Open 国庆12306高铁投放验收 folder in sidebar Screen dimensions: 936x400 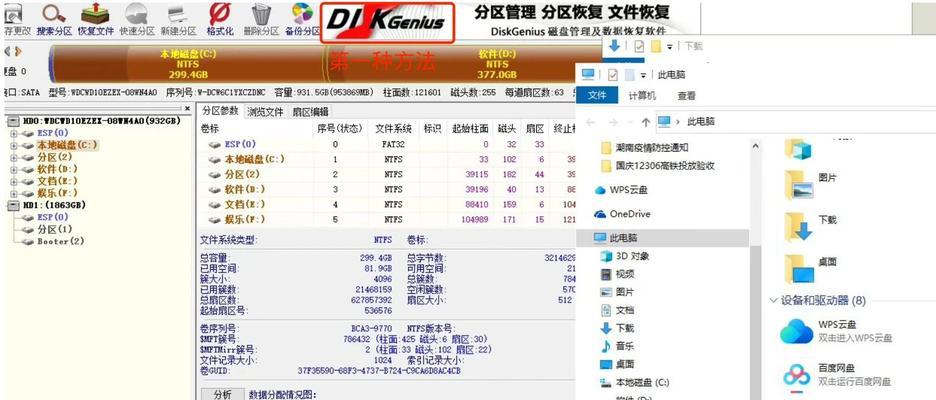(663, 165)
